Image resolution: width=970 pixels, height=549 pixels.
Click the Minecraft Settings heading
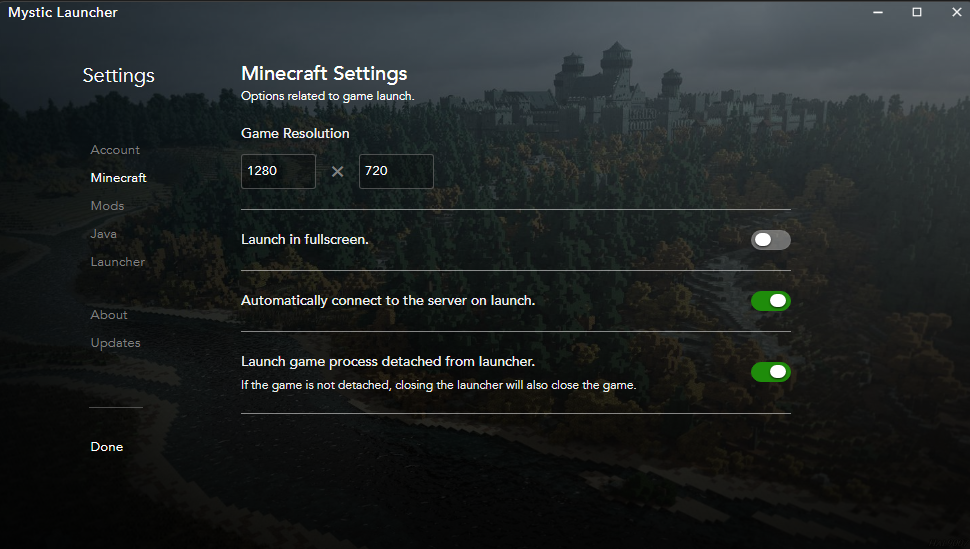pos(324,74)
